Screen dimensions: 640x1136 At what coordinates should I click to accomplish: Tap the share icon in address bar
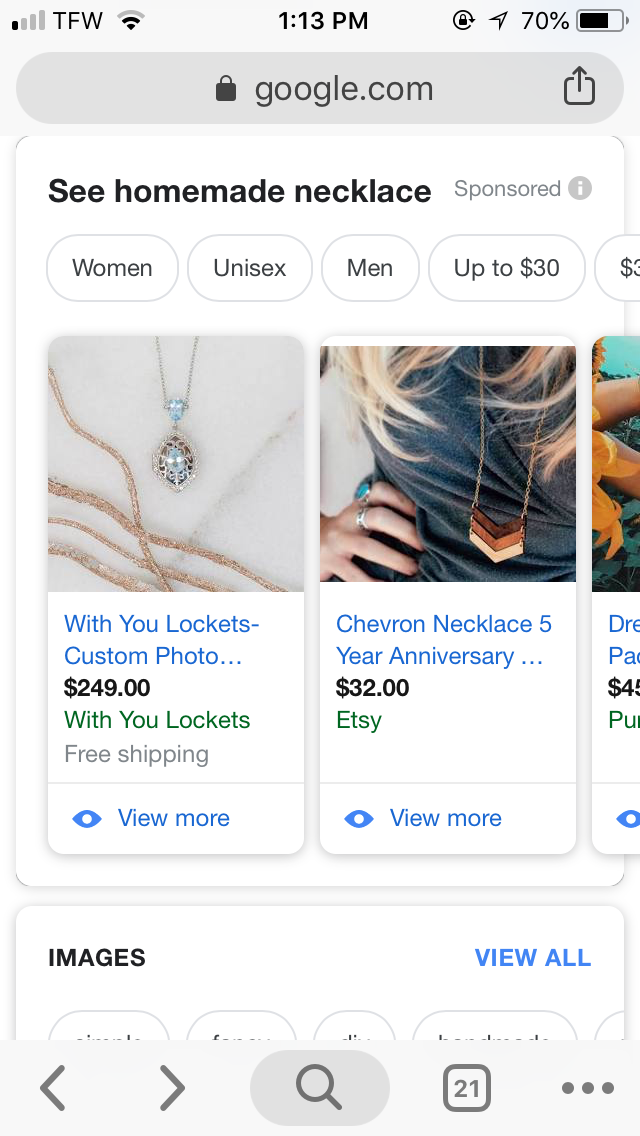(x=579, y=88)
